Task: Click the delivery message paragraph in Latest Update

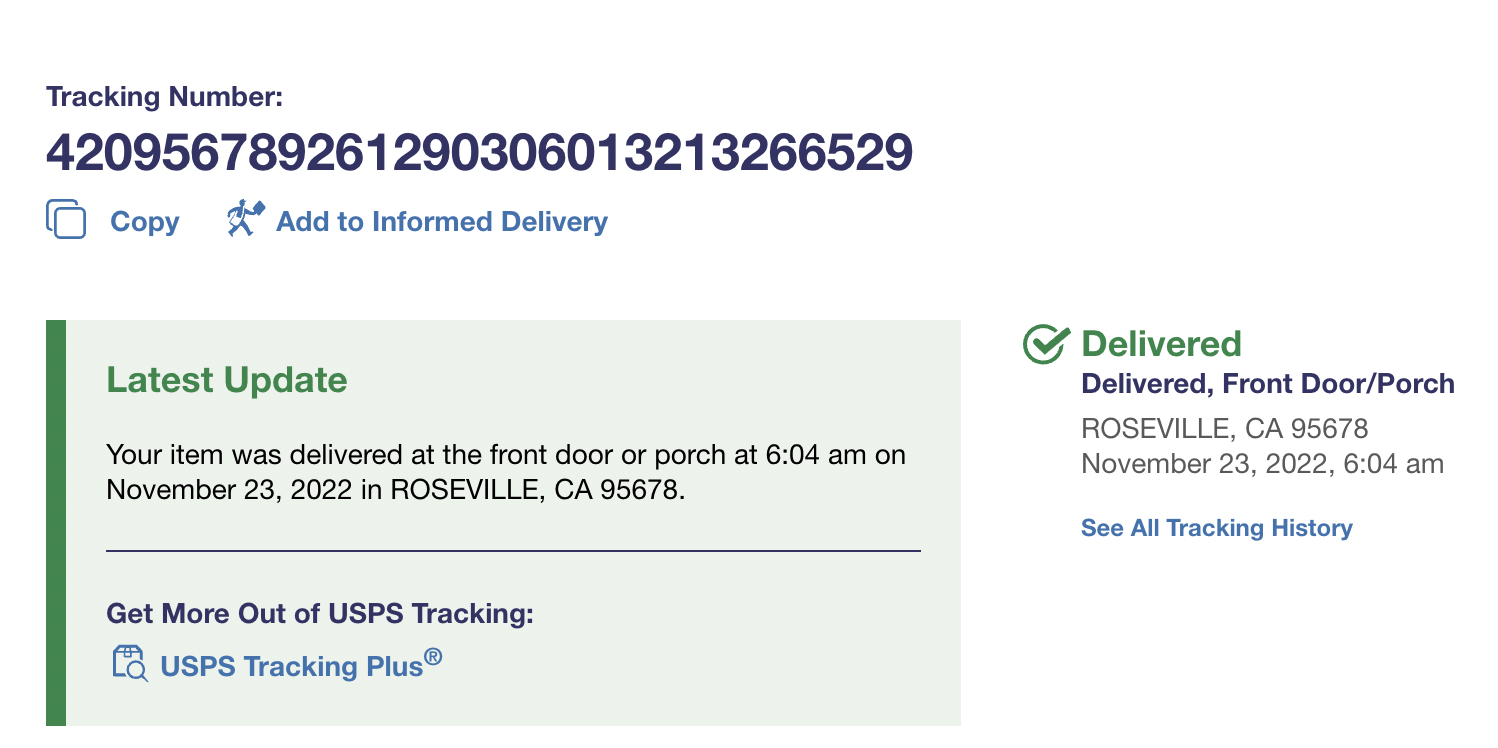Action: pos(505,473)
